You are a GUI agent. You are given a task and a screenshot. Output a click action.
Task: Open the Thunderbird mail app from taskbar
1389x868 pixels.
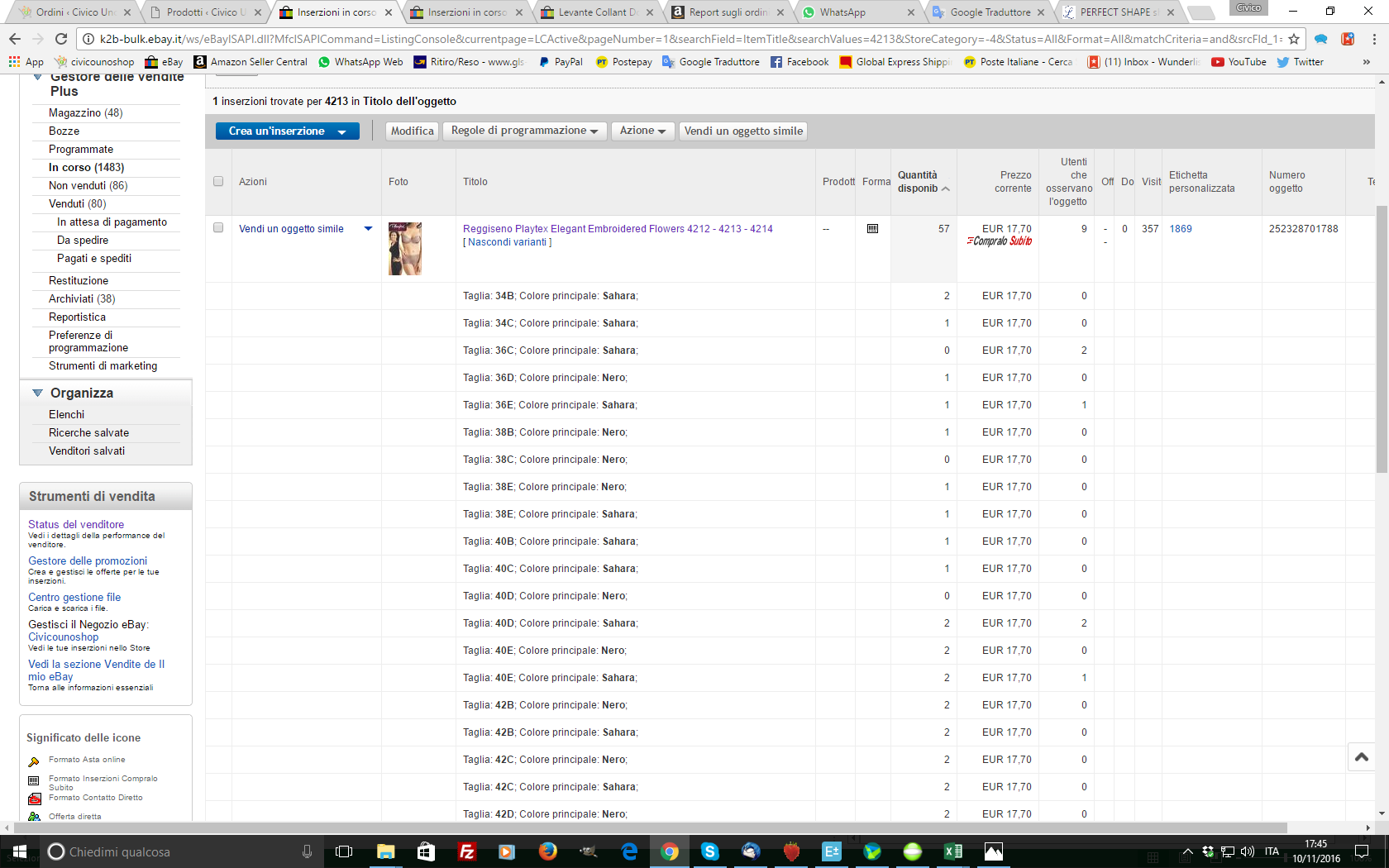750,851
